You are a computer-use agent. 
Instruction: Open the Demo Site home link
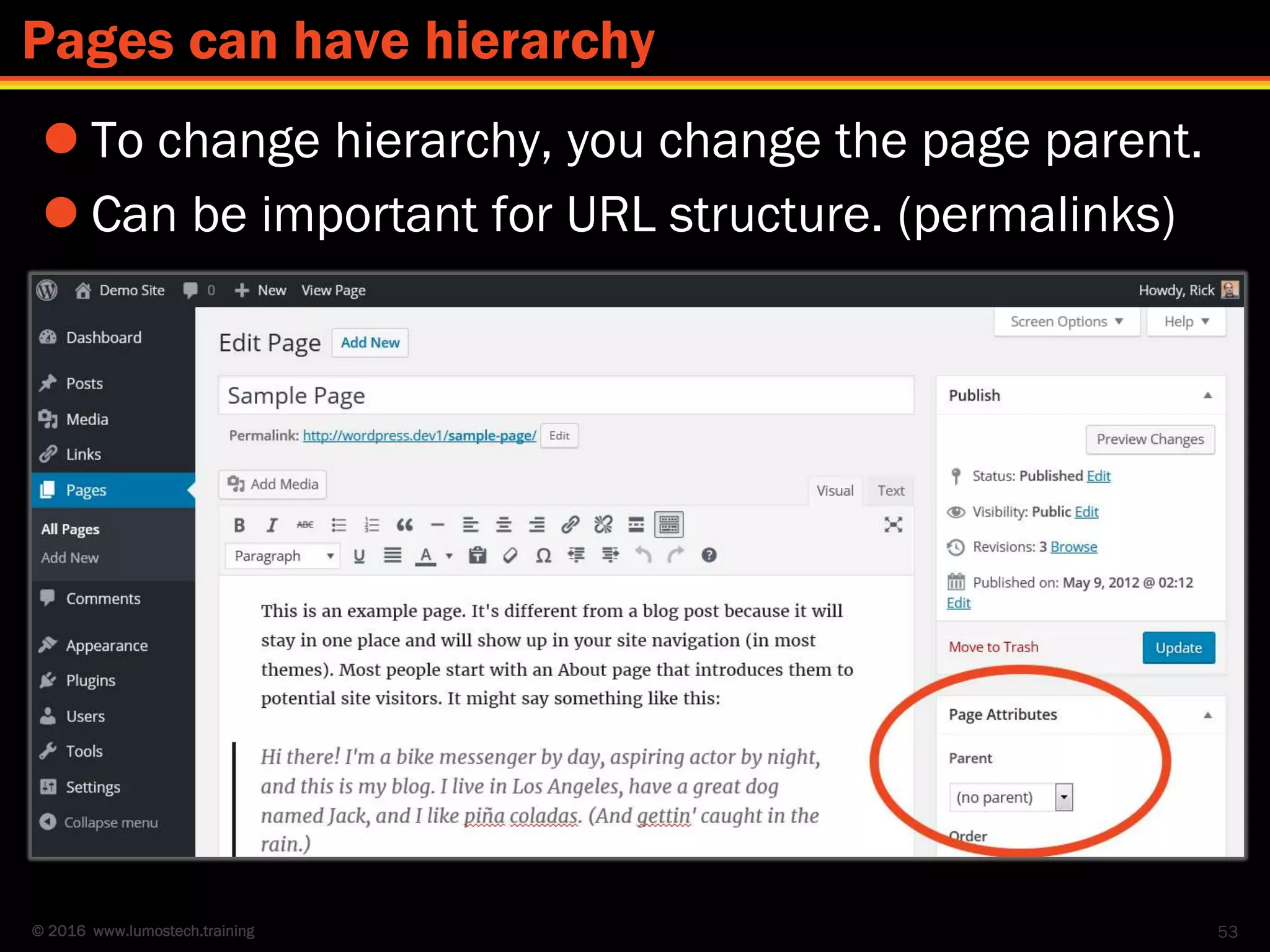tap(120, 290)
